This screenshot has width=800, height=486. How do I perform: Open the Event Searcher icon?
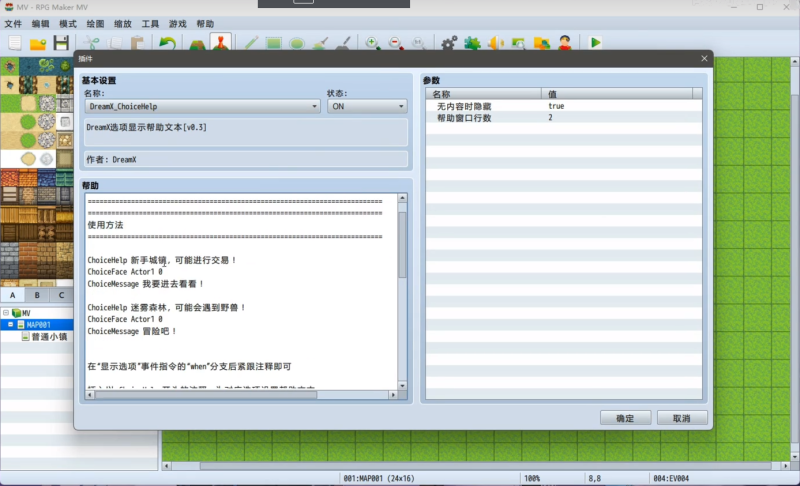[519, 43]
